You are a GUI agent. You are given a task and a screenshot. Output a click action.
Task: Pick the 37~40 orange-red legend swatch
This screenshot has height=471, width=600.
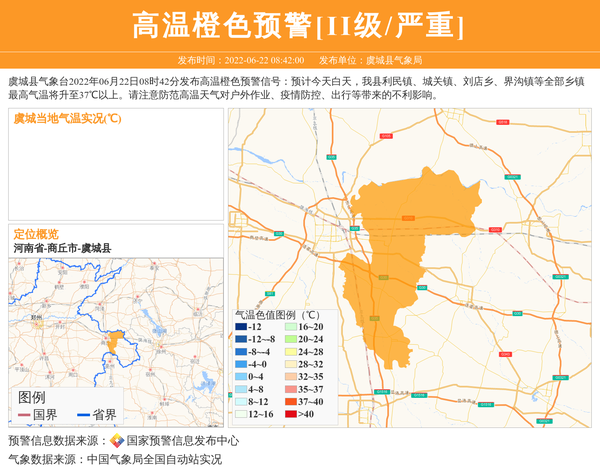291,402
